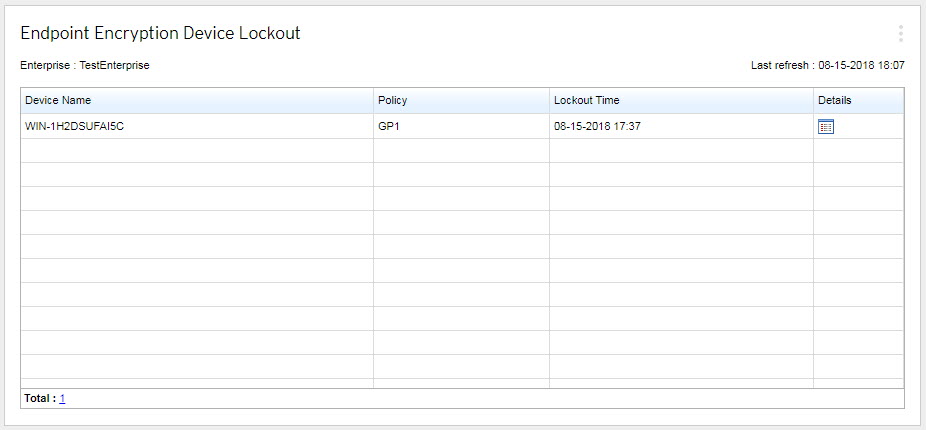The image size is (926, 430).
Task: Open the Total count link 1
Action: click(62, 398)
